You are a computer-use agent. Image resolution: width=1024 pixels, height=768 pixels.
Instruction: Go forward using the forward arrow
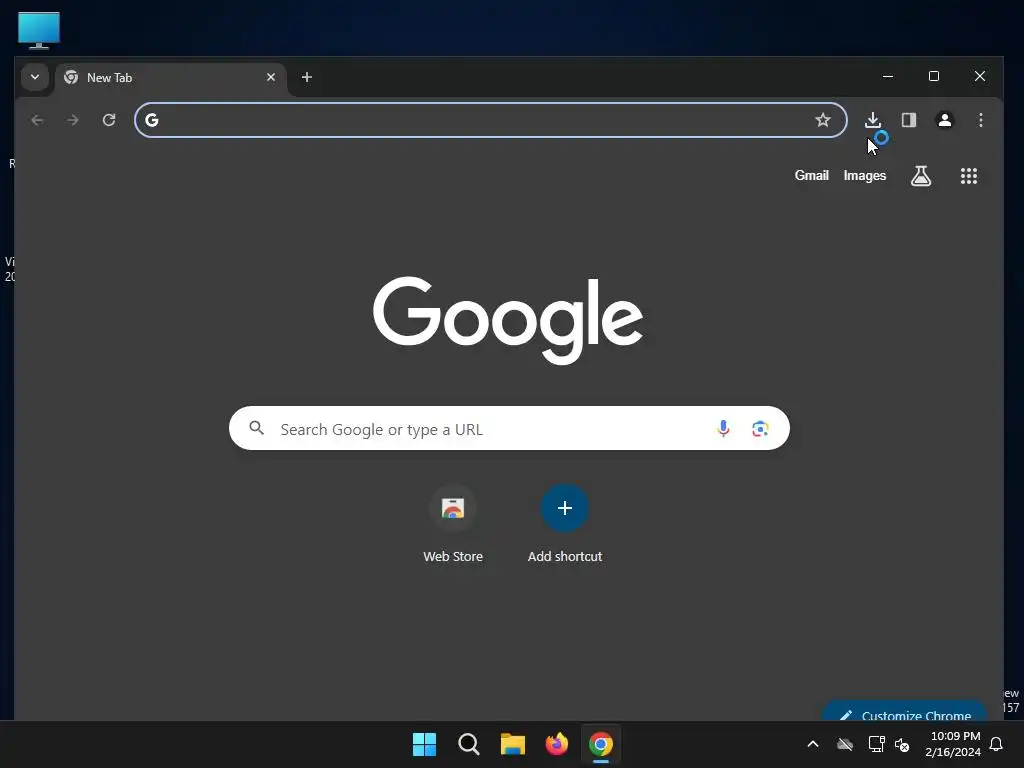[x=73, y=120]
